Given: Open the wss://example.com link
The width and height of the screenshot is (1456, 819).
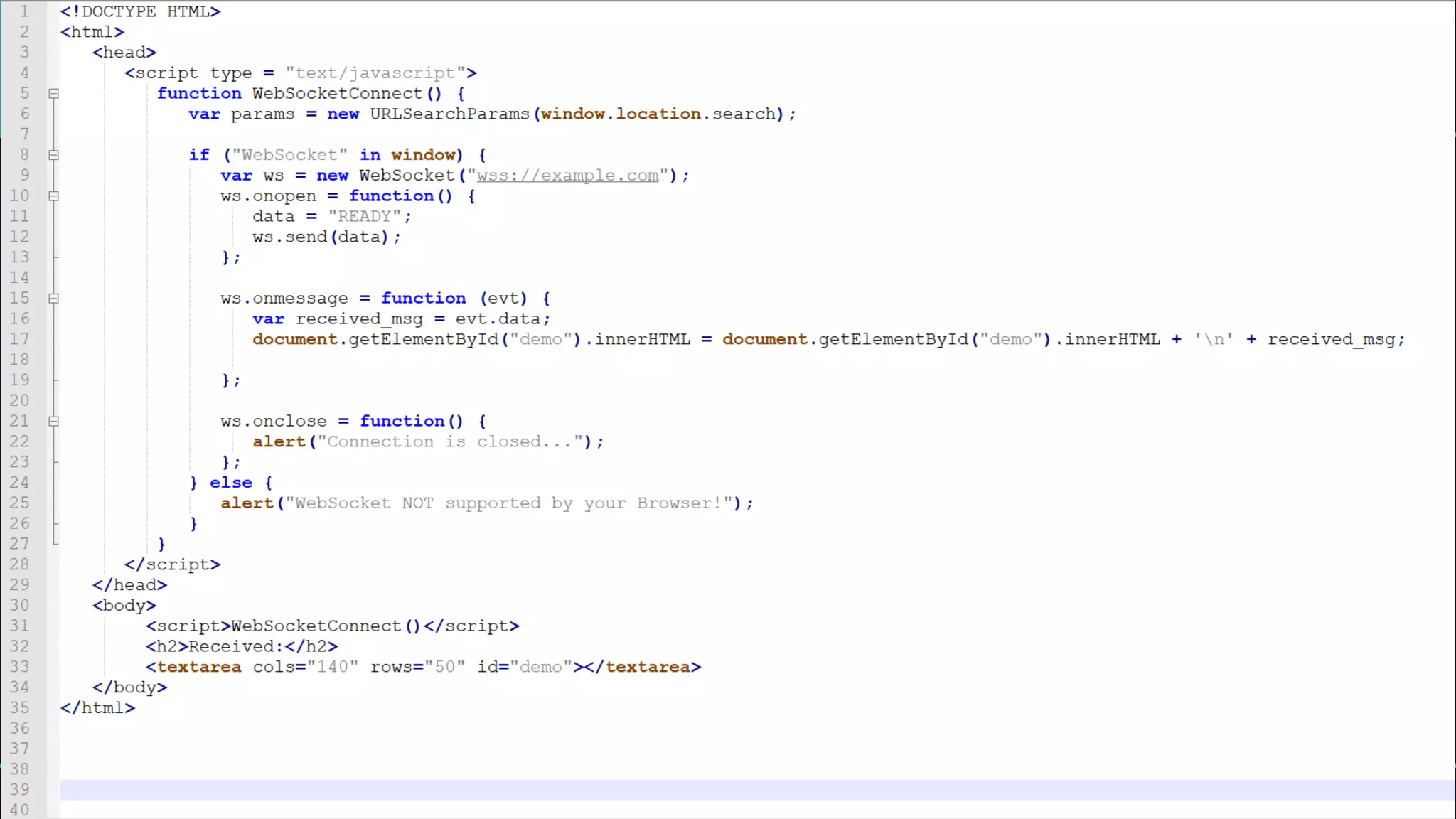Looking at the screenshot, I should click(x=567, y=176).
